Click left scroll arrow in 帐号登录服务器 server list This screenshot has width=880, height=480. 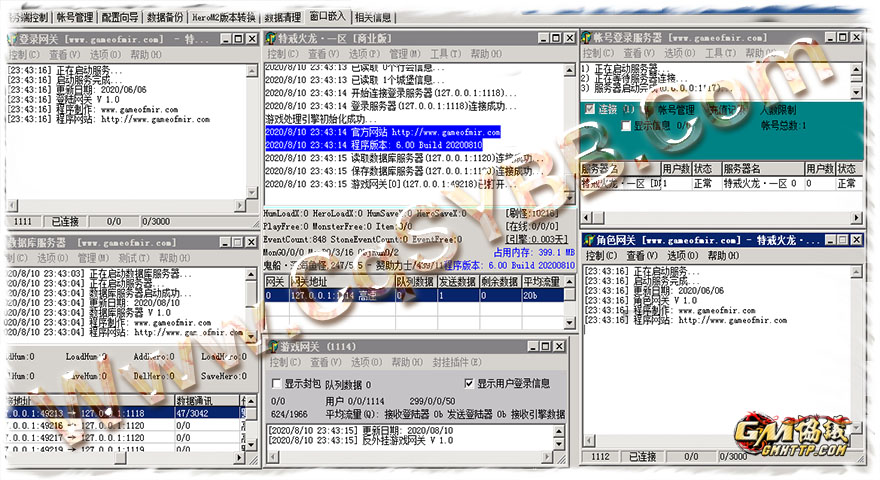tap(587, 217)
